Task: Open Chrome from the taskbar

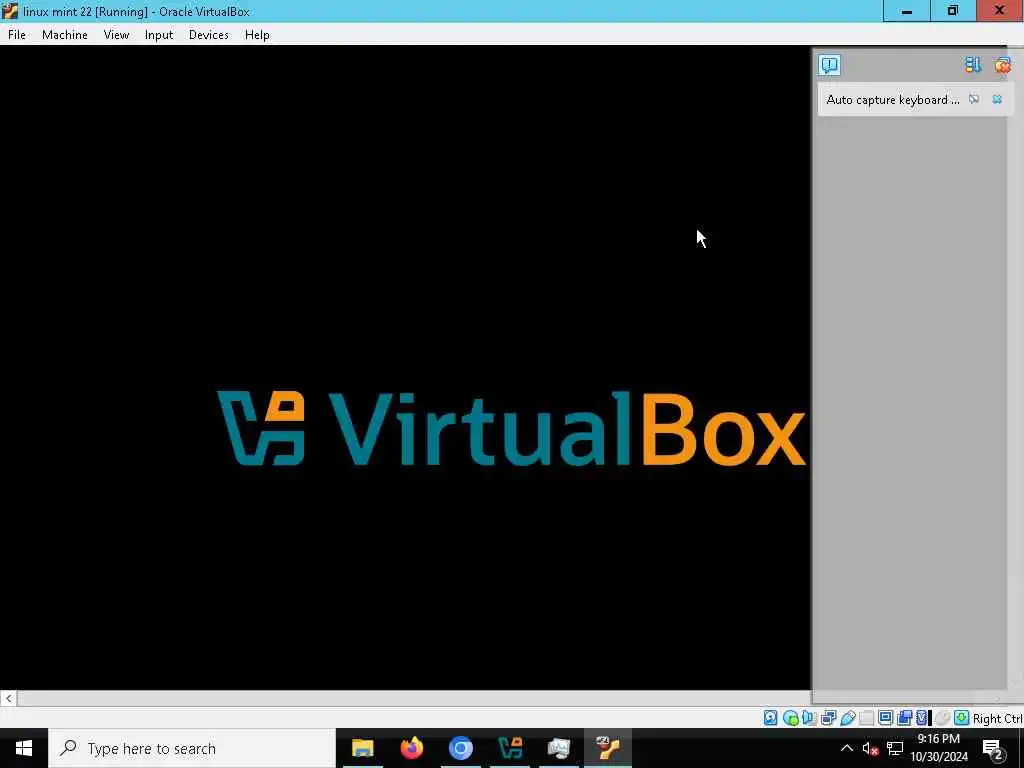Action: 460,748
